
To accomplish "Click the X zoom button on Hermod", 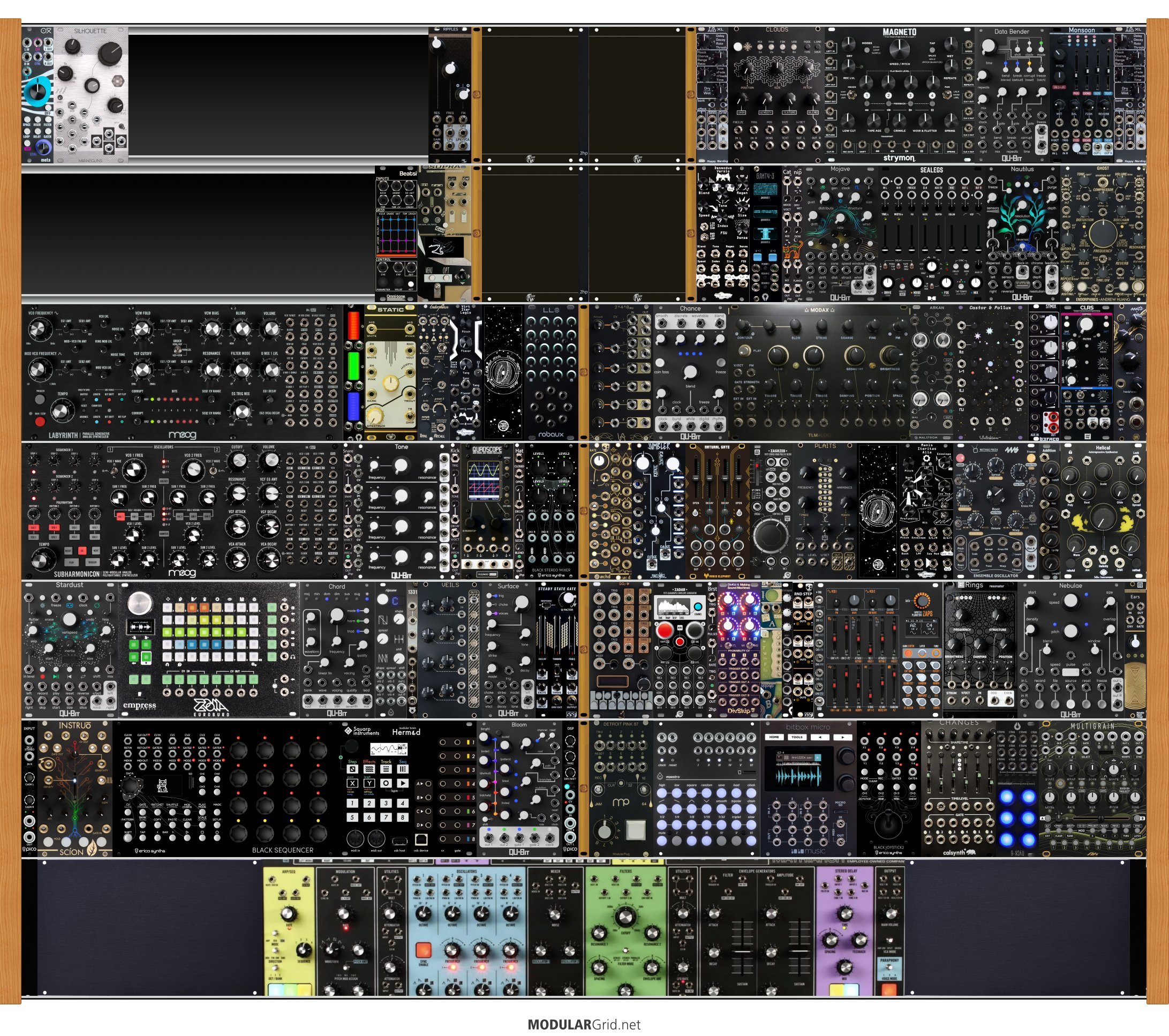I will tap(352, 783).
